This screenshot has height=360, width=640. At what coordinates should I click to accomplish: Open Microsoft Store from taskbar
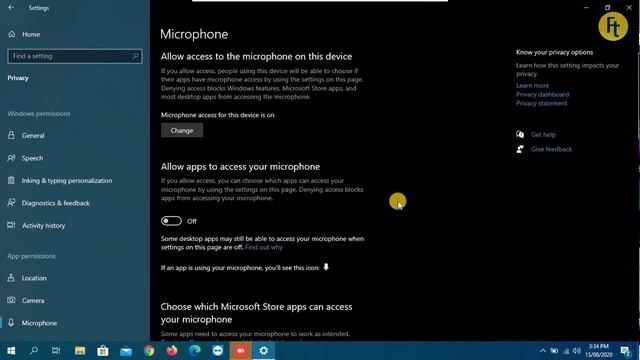click(102, 351)
